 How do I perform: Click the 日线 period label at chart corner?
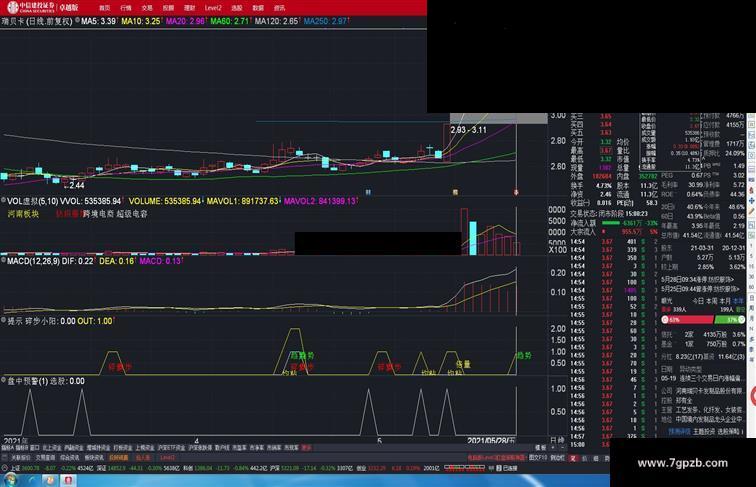tap(557, 440)
